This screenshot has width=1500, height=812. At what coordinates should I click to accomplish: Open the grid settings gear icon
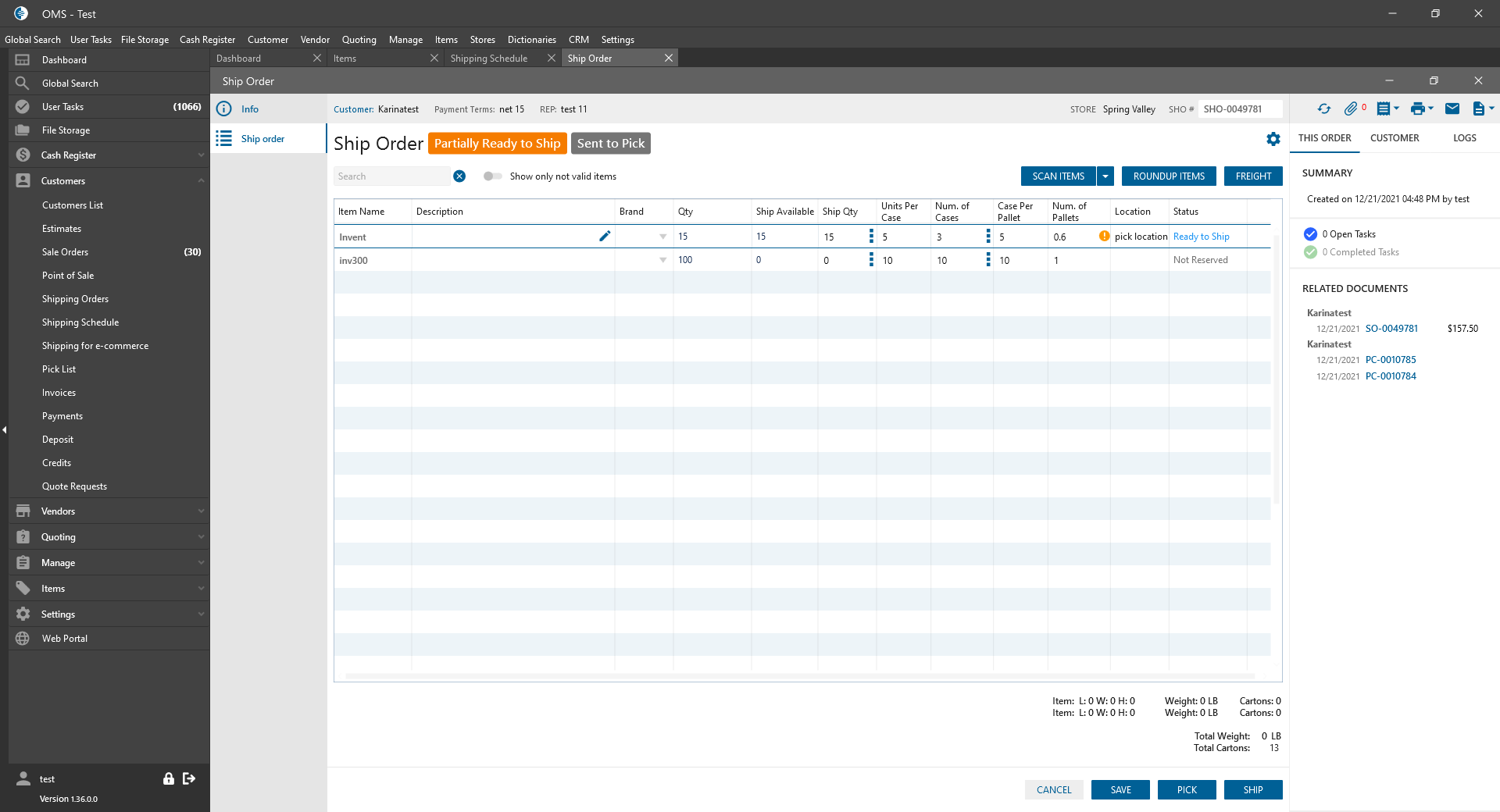click(x=1273, y=139)
